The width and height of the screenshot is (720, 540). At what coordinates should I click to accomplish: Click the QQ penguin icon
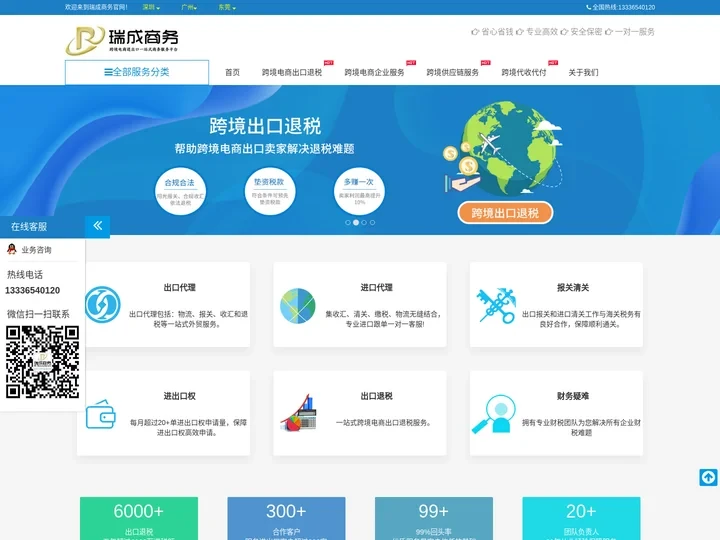point(11,249)
